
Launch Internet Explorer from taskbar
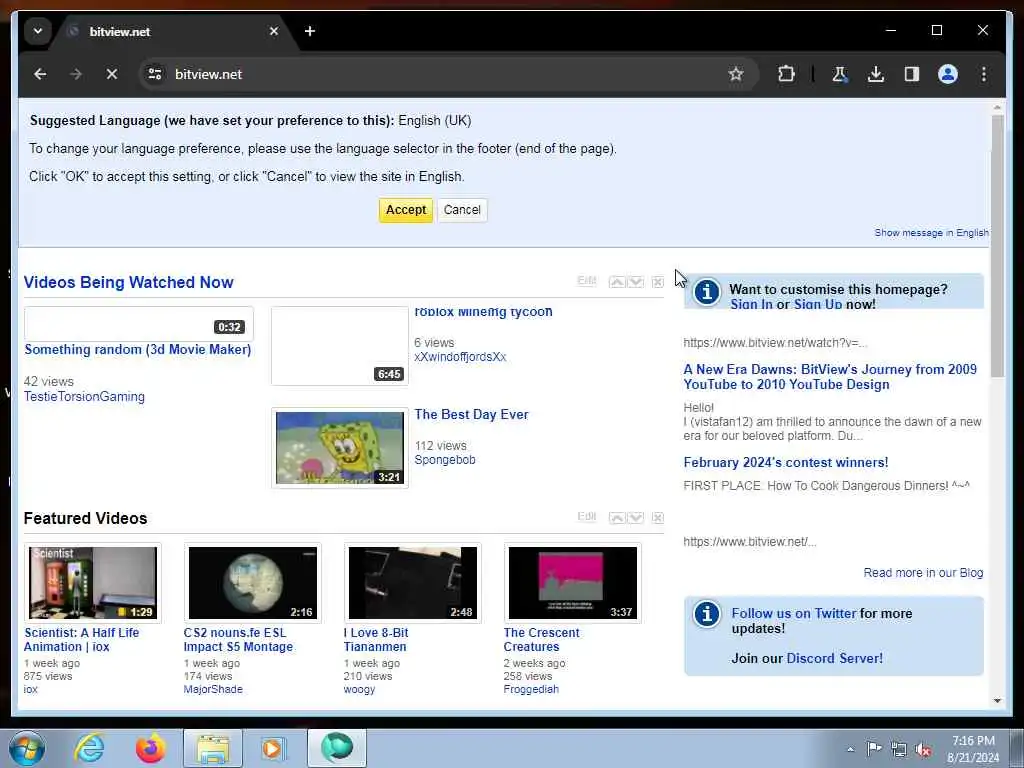(89, 748)
